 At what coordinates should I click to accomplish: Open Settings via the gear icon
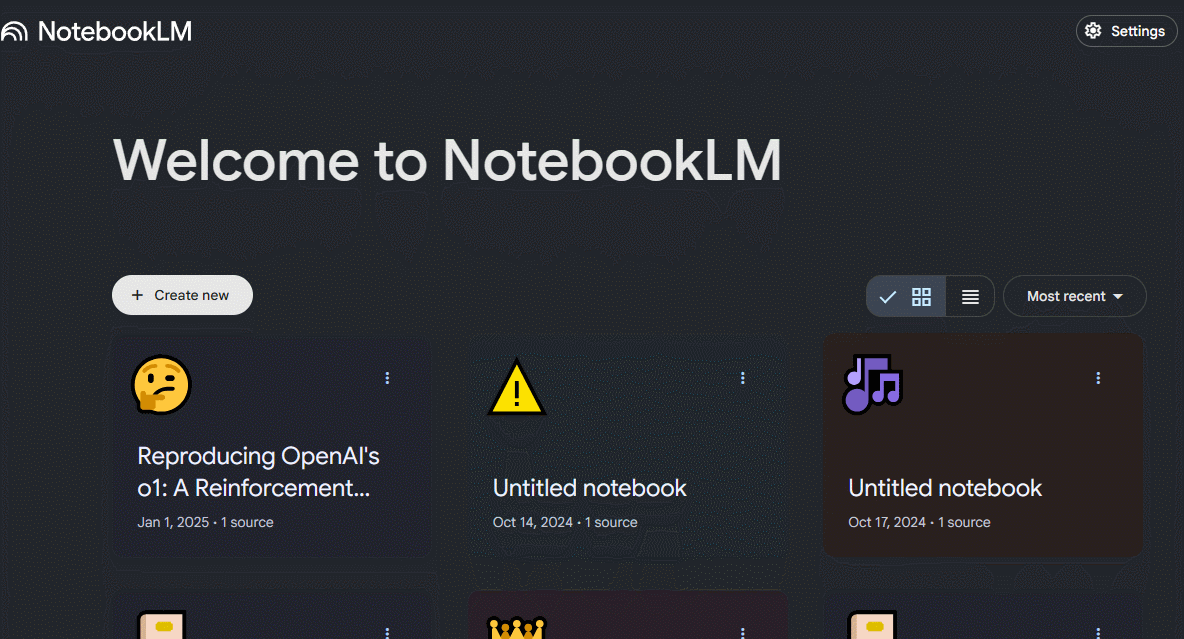pos(1093,31)
